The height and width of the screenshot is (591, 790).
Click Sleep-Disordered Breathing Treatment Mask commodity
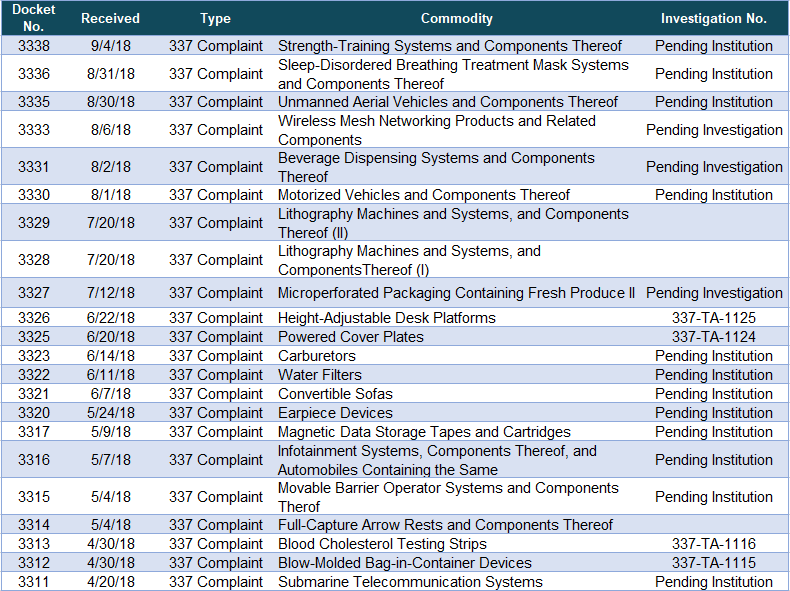pyautogui.click(x=453, y=74)
